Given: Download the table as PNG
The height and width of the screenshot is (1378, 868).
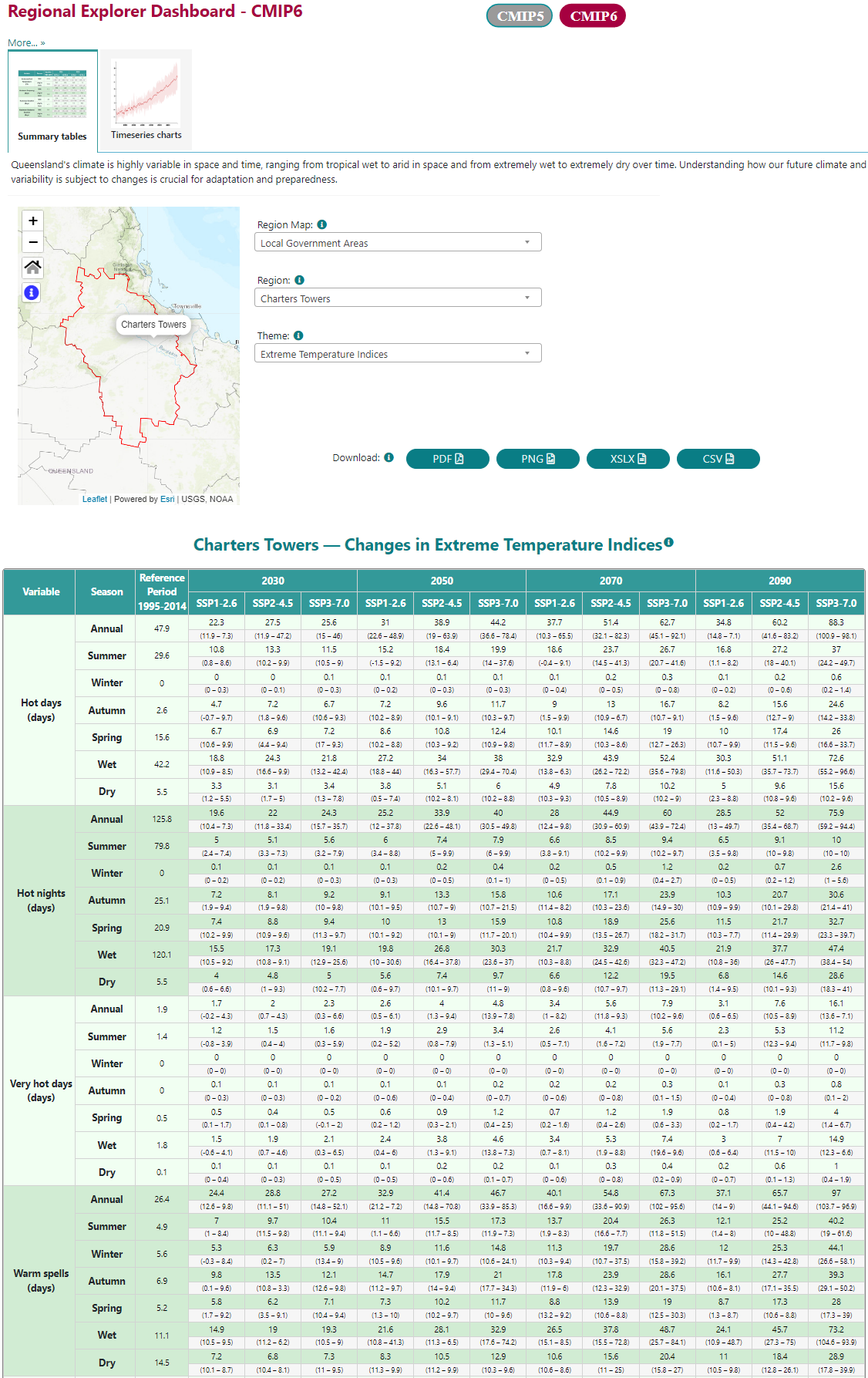Looking at the screenshot, I should tap(538, 459).
